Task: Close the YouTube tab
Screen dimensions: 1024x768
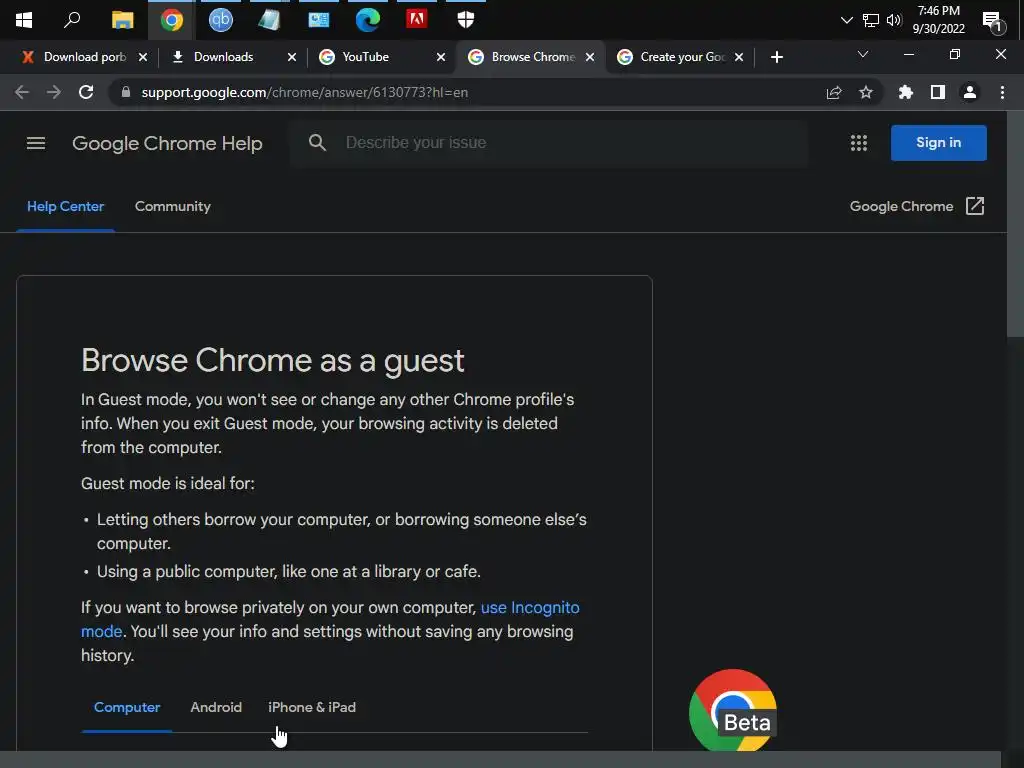Action: point(441,57)
